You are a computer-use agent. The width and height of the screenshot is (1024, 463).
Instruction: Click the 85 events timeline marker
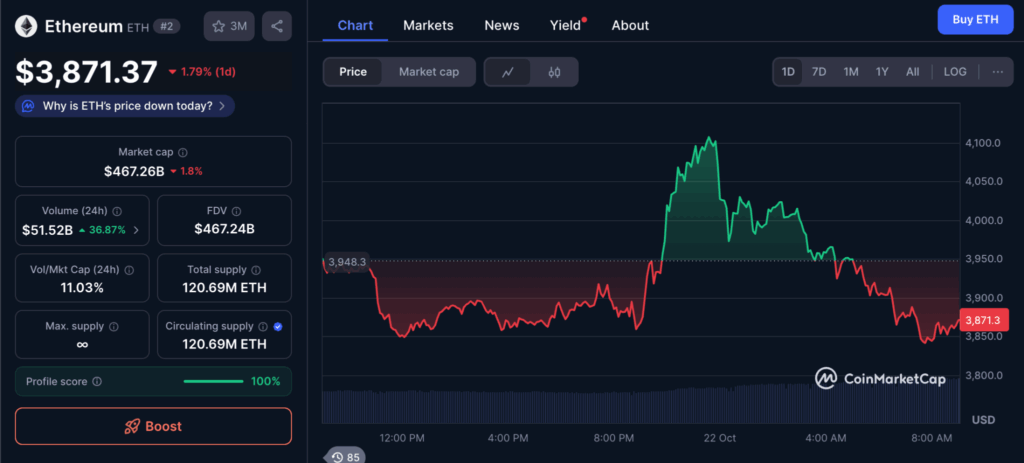pyautogui.click(x=346, y=456)
